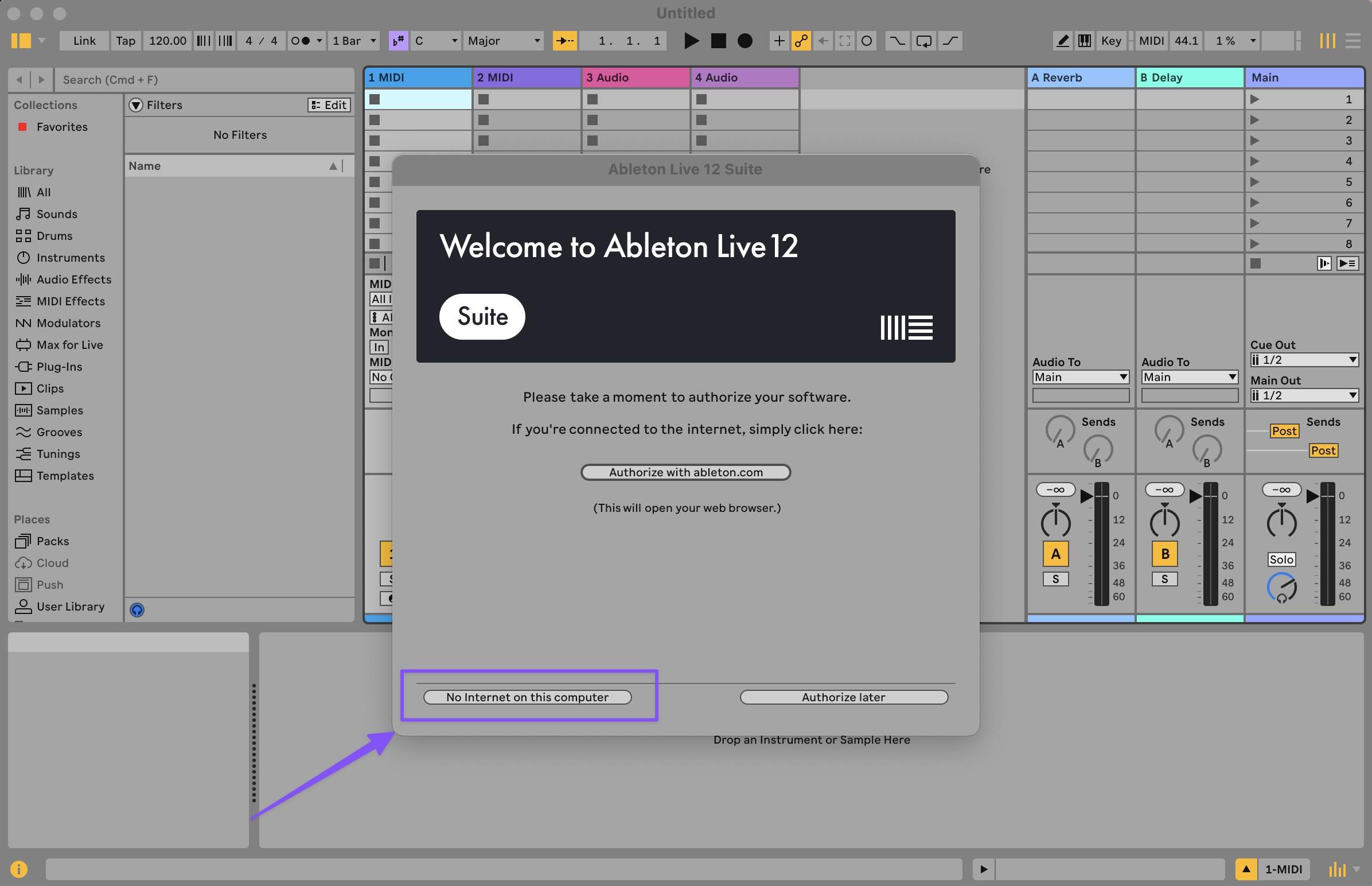The width and height of the screenshot is (1372, 886).
Task: Arm the Record button in the transport
Action: 745,41
